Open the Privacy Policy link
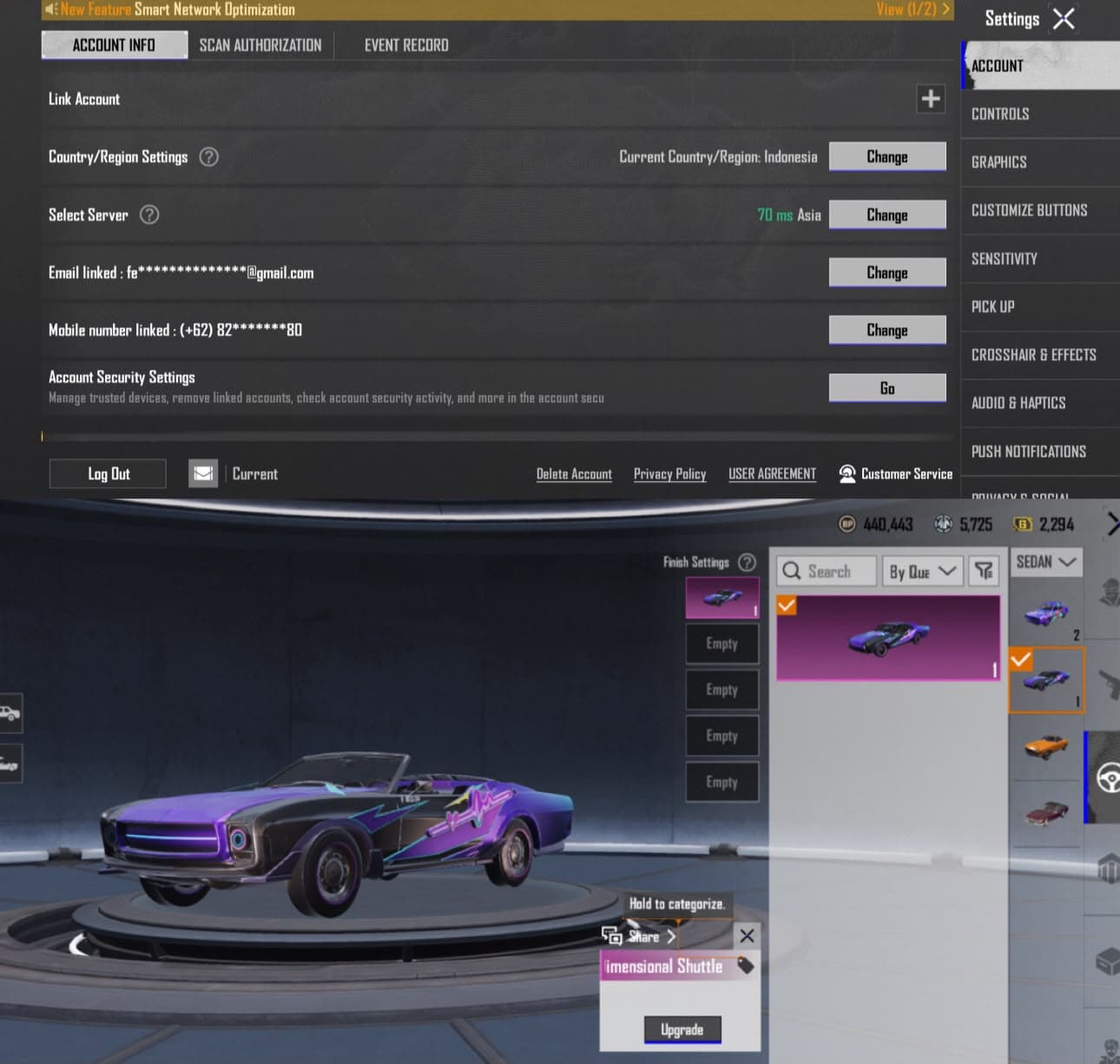This screenshot has width=1120, height=1064. [x=669, y=474]
